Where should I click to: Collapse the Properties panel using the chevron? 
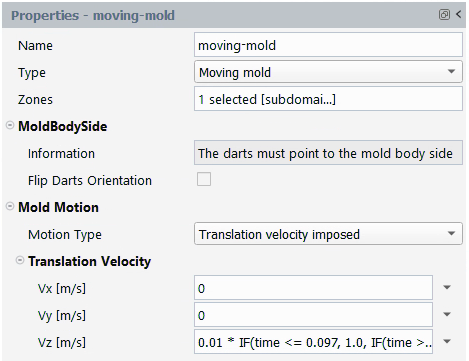tap(459, 14)
